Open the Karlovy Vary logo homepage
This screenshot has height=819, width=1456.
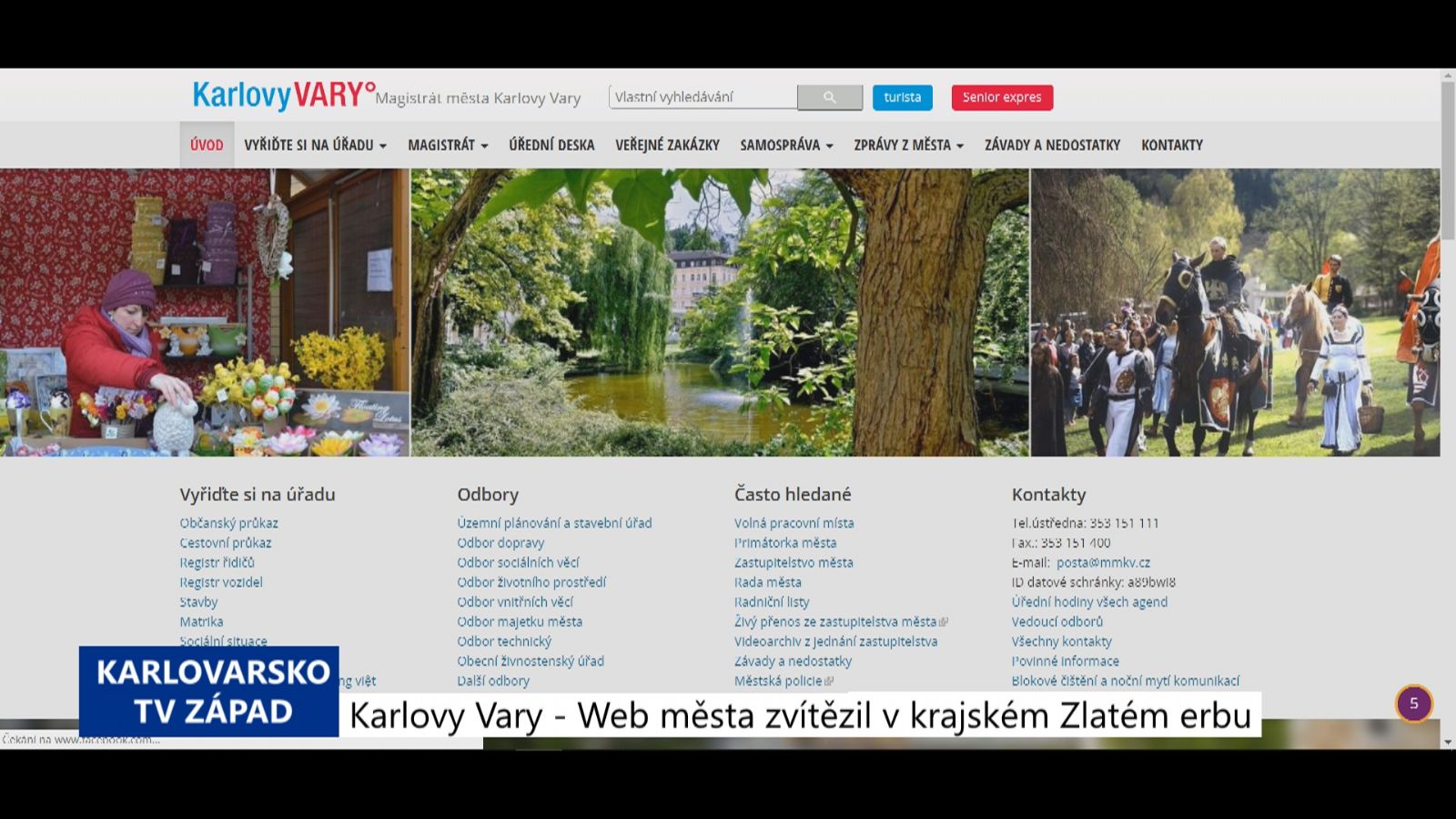tap(283, 95)
